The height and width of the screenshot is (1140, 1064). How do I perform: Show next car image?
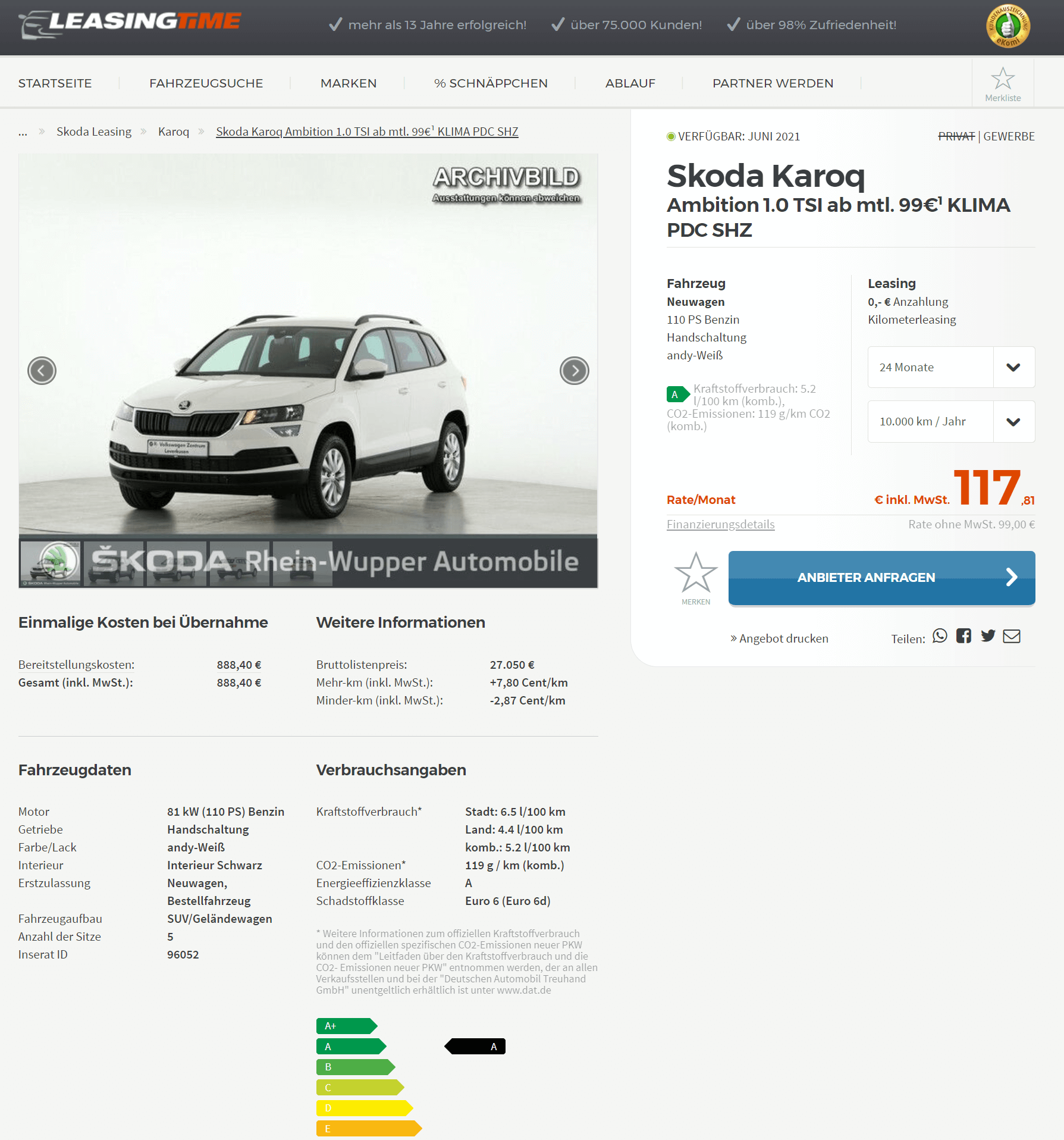tap(574, 371)
